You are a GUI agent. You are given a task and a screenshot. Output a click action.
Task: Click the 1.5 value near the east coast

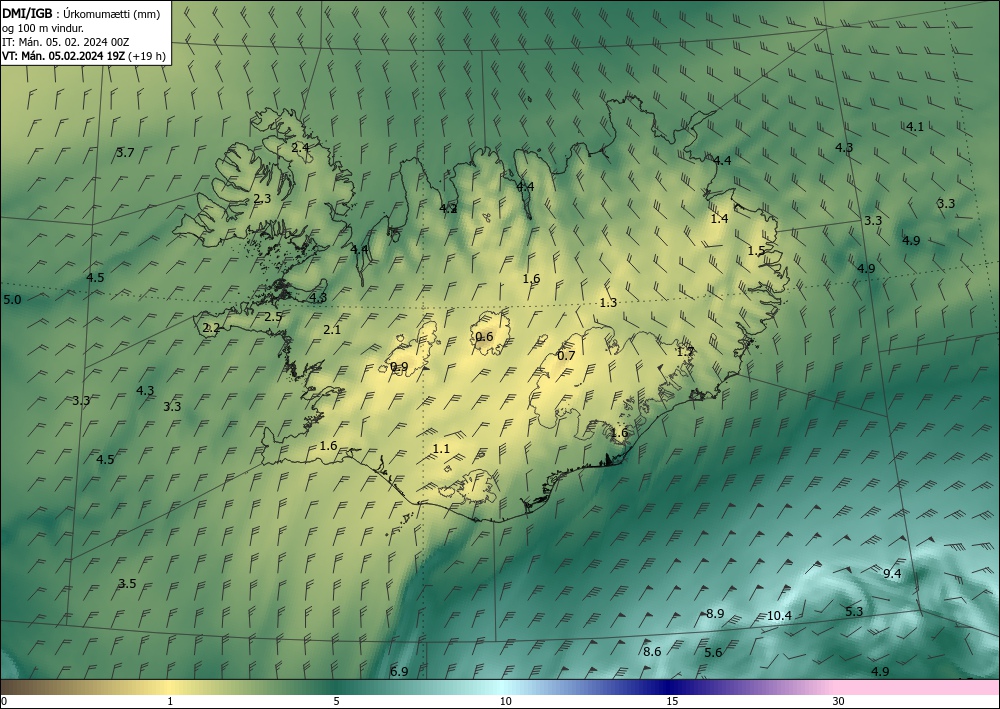[756, 251]
